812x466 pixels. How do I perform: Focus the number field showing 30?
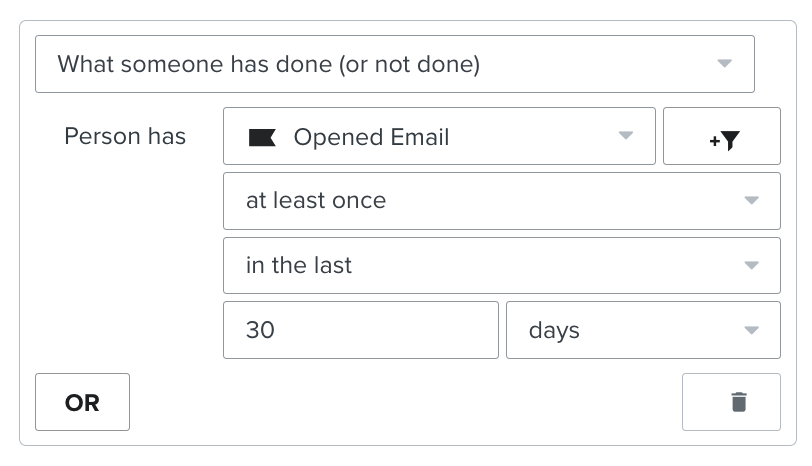tap(360, 330)
